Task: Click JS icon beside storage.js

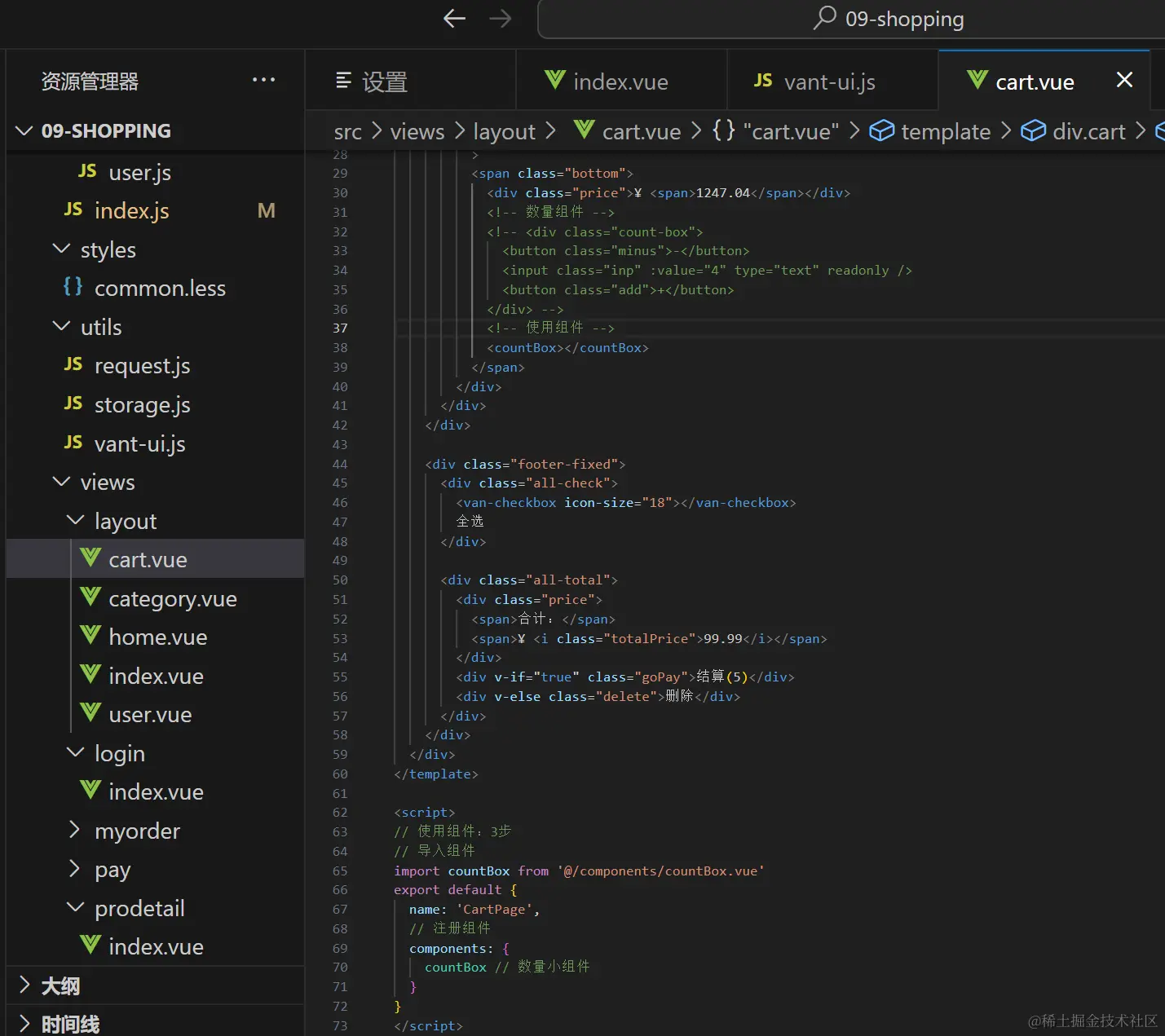Action: coord(73,403)
